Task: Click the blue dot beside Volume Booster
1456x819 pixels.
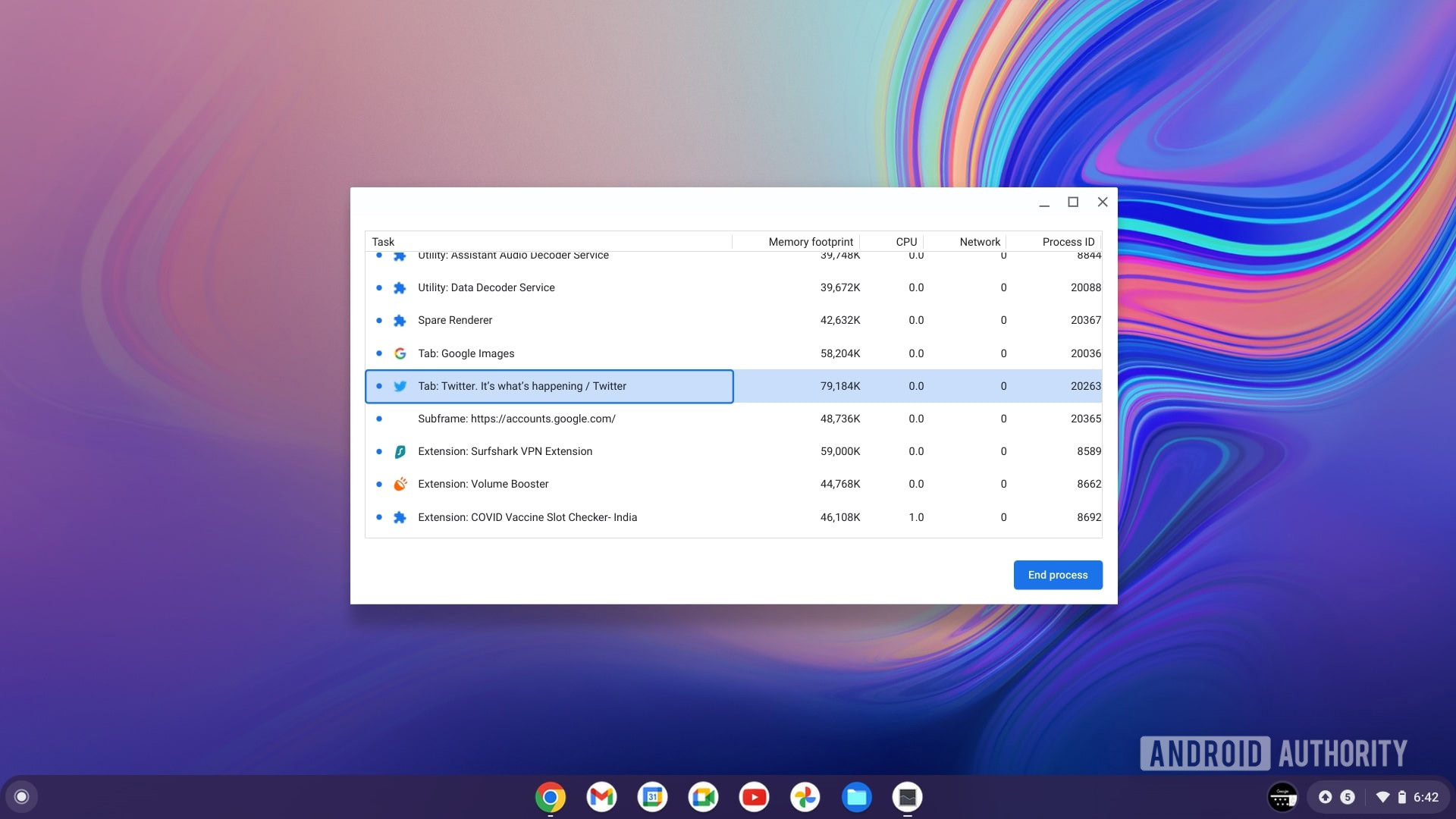Action: pyautogui.click(x=380, y=484)
